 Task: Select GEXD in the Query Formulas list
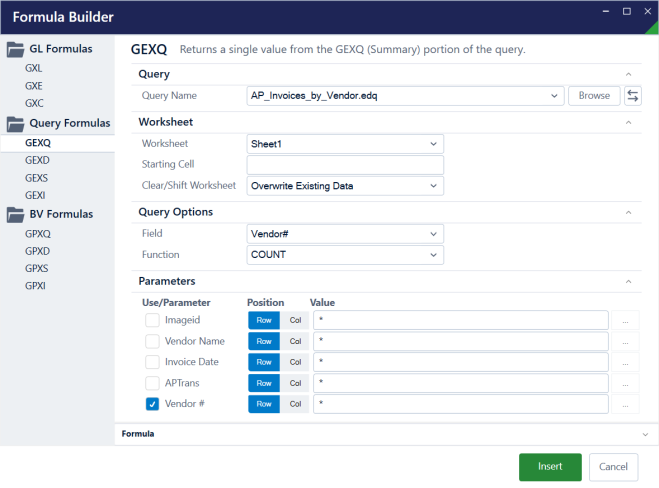[37, 160]
